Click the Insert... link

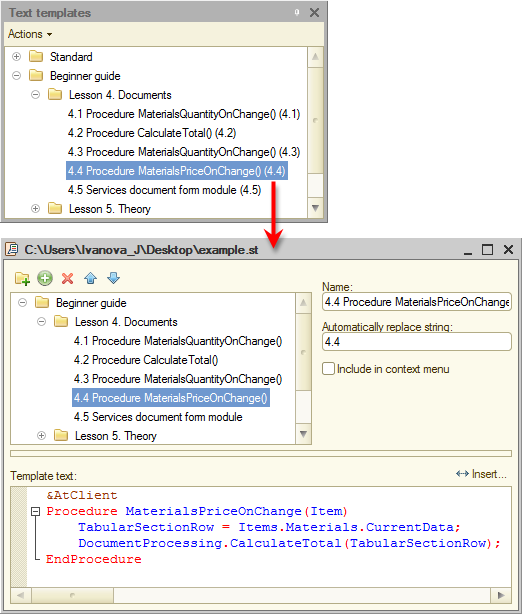[x=481, y=474]
